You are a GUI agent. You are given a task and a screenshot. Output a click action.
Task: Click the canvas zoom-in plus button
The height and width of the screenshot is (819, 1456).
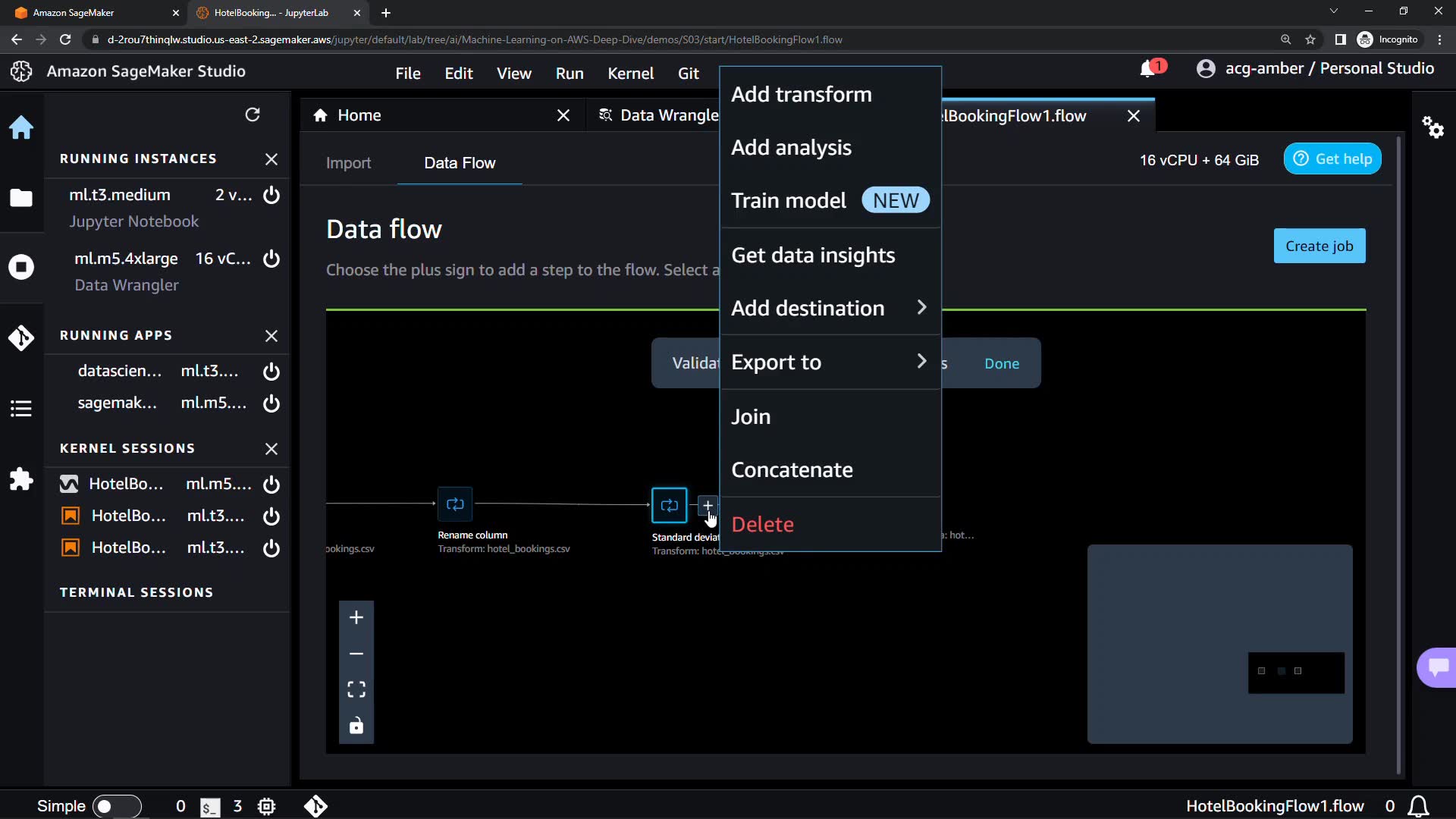click(356, 618)
